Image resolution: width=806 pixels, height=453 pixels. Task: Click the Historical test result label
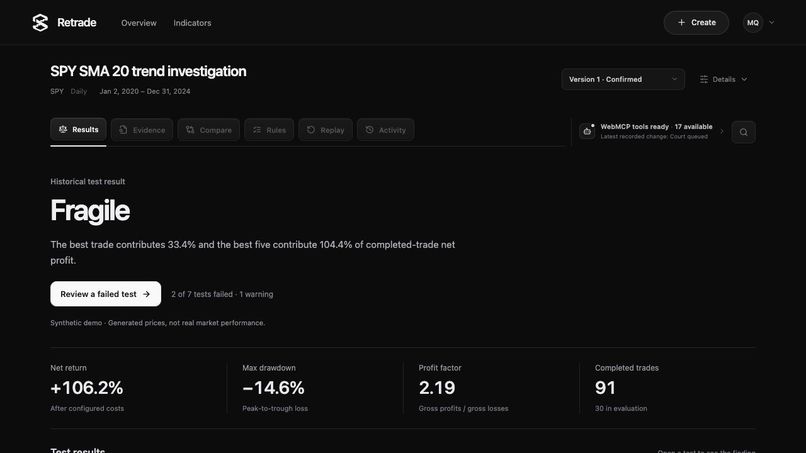tap(88, 182)
